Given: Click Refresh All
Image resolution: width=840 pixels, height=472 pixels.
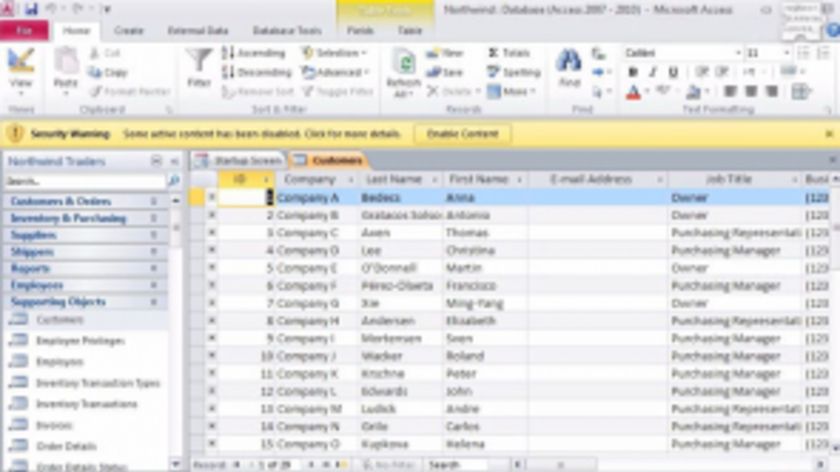Looking at the screenshot, I should click(x=403, y=73).
